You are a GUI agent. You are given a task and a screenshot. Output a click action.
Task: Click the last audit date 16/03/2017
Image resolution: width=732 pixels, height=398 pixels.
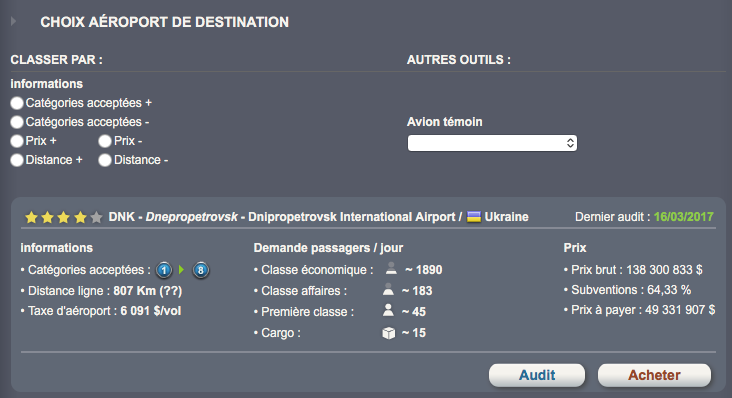pyautogui.click(x=683, y=217)
